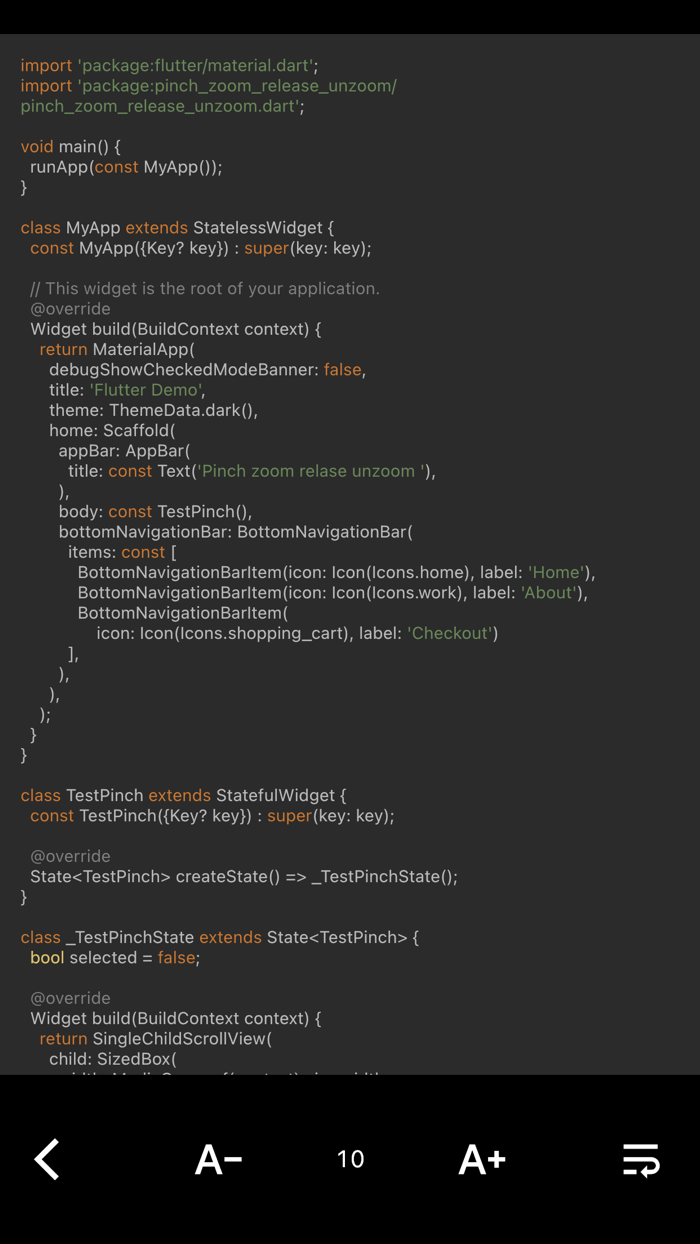This screenshot has width=700, height=1244.
Task: Select the 'Home' label string
Action: click(x=556, y=572)
